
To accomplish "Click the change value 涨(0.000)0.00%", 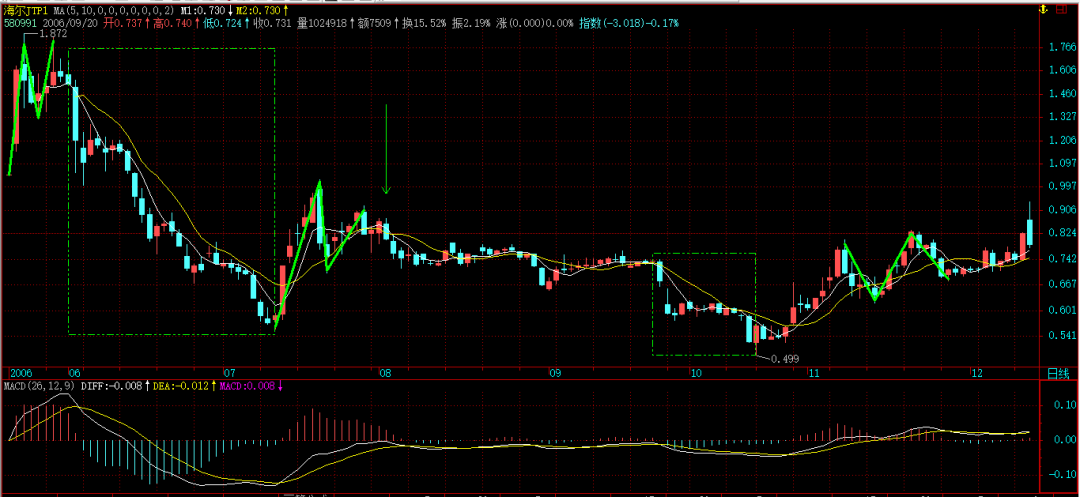I will click(534, 23).
